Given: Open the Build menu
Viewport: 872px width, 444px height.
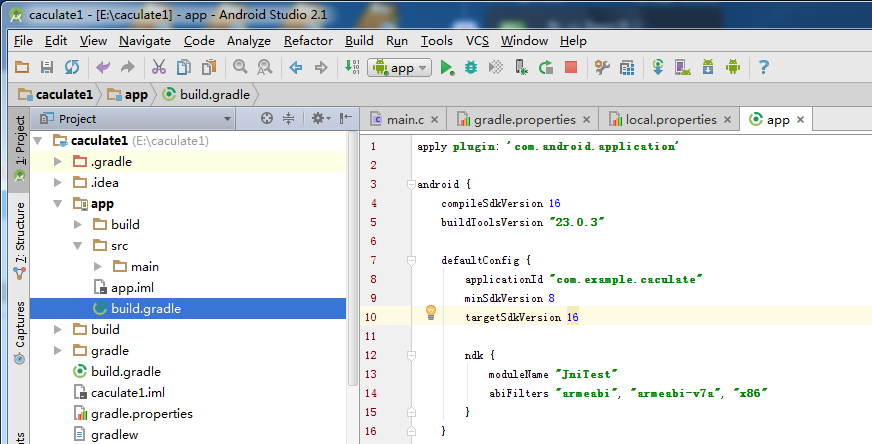Looking at the screenshot, I should 359,41.
